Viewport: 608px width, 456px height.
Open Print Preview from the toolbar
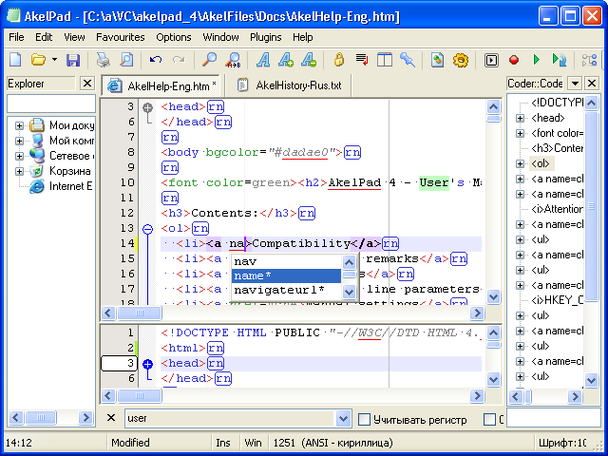point(127,60)
